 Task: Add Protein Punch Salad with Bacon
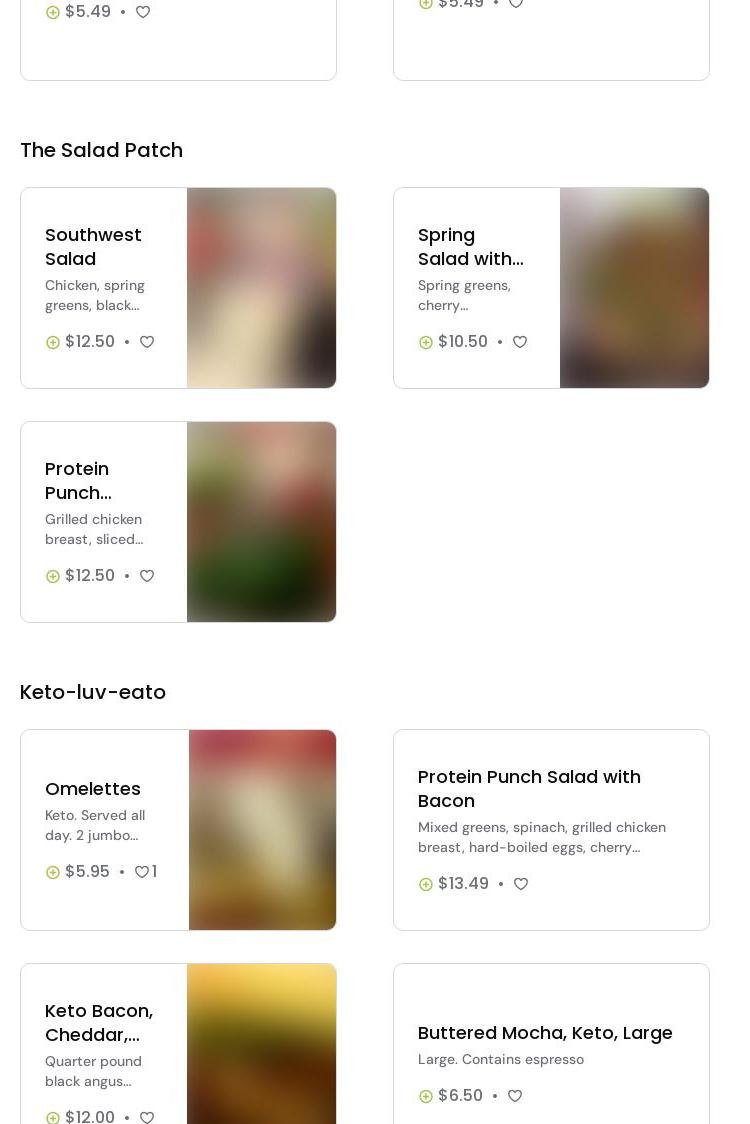pyautogui.click(x=425, y=884)
